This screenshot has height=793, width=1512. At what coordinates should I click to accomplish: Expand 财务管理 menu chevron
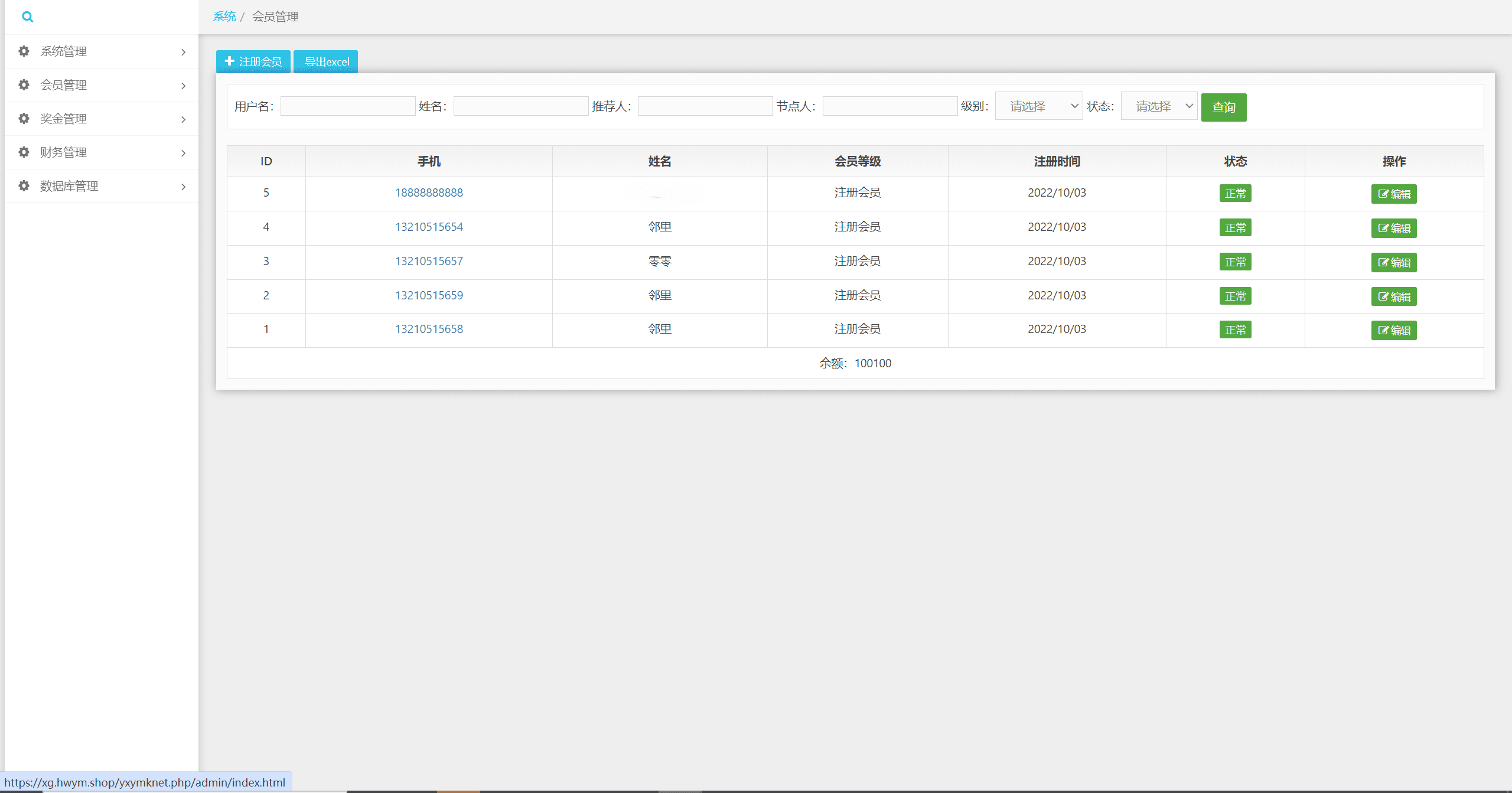(x=183, y=153)
